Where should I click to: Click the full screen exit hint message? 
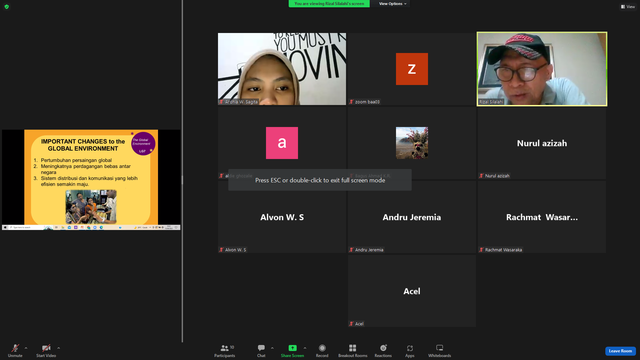point(320,180)
